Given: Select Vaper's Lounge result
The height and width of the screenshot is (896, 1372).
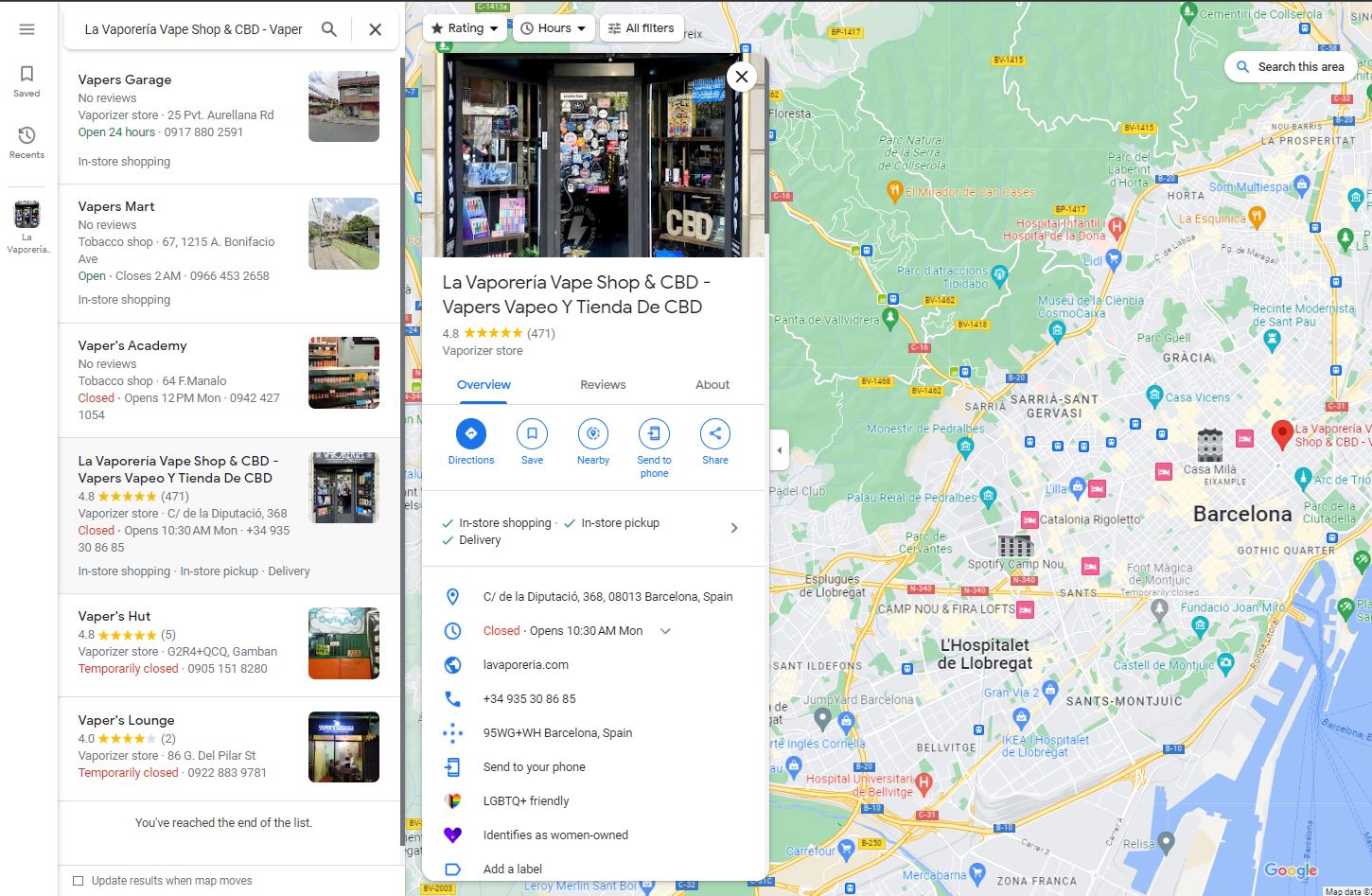Looking at the screenshot, I should point(229,749).
